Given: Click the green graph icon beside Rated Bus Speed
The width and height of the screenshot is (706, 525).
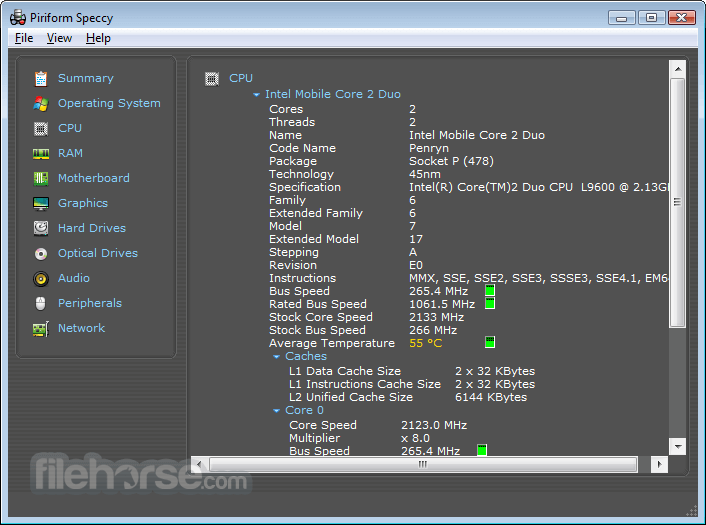Looking at the screenshot, I should (x=490, y=303).
